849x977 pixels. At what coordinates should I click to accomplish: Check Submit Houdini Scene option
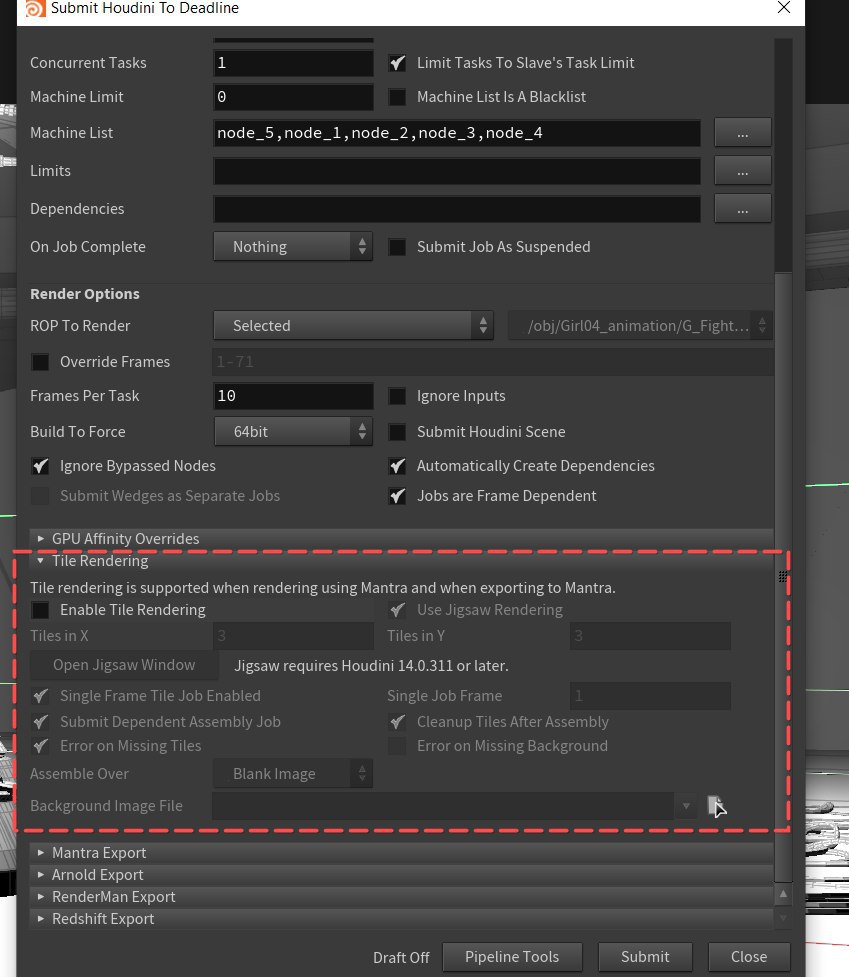click(x=397, y=432)
